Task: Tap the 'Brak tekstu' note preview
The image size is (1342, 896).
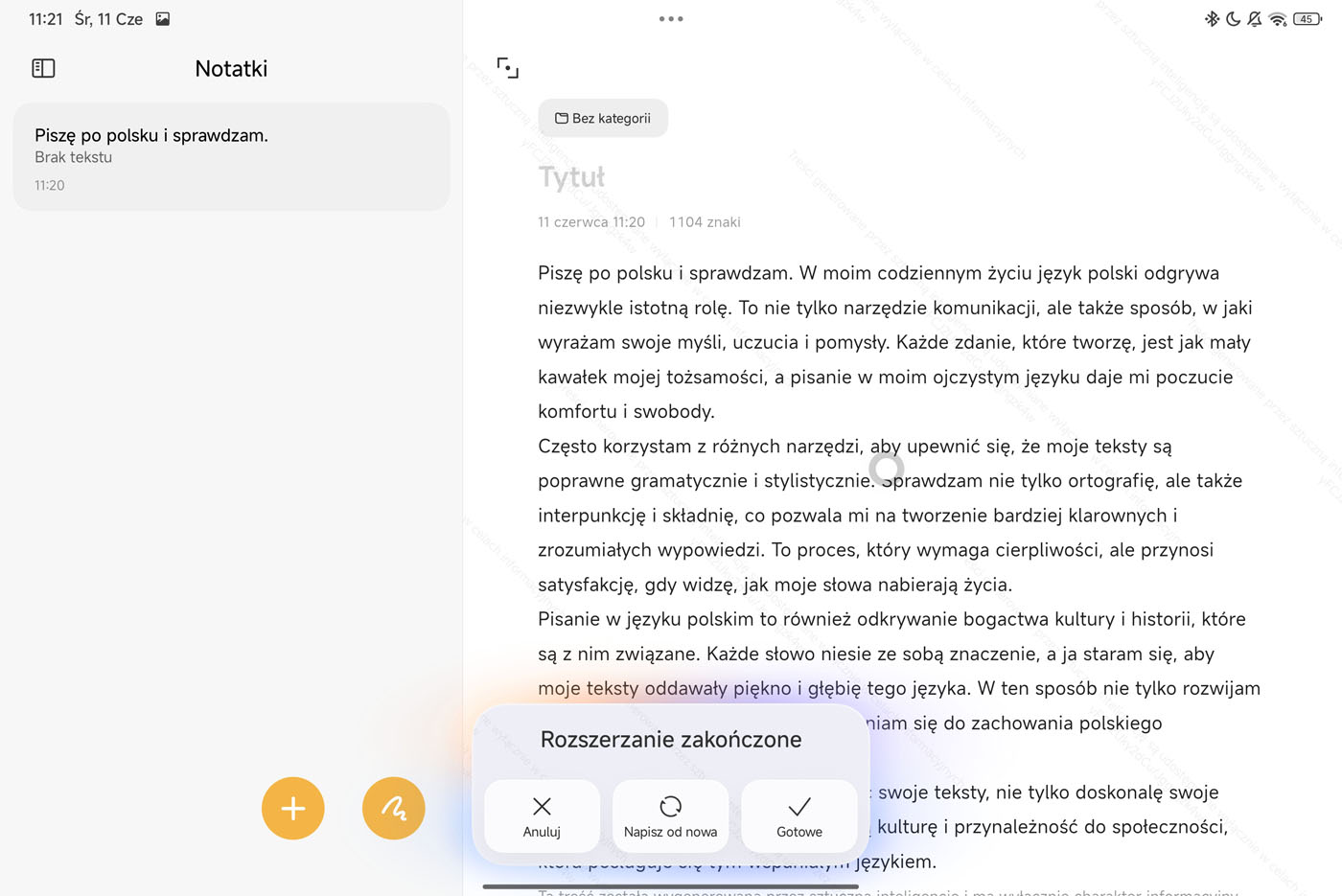Action: pos(74,157)
